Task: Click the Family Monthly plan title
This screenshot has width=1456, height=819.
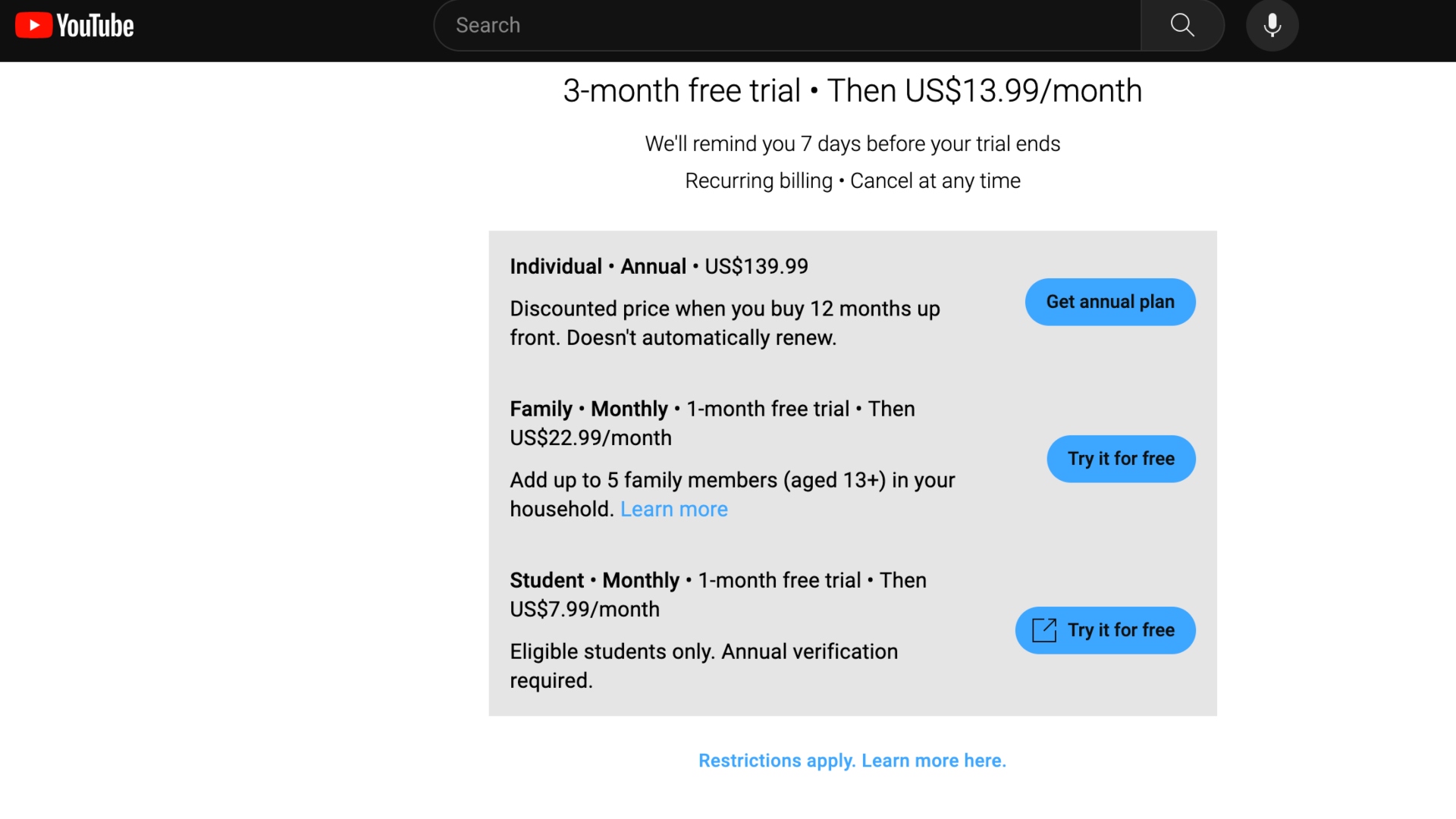Action: 711,423
